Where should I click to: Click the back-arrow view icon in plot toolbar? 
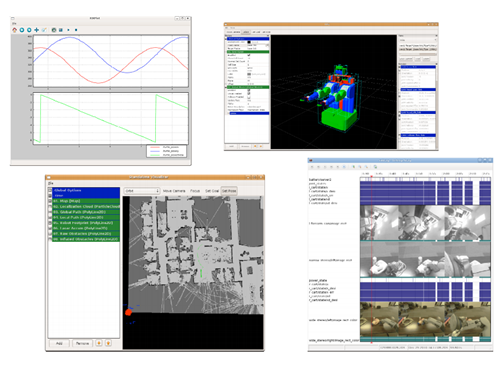click(x=22, y=30)
